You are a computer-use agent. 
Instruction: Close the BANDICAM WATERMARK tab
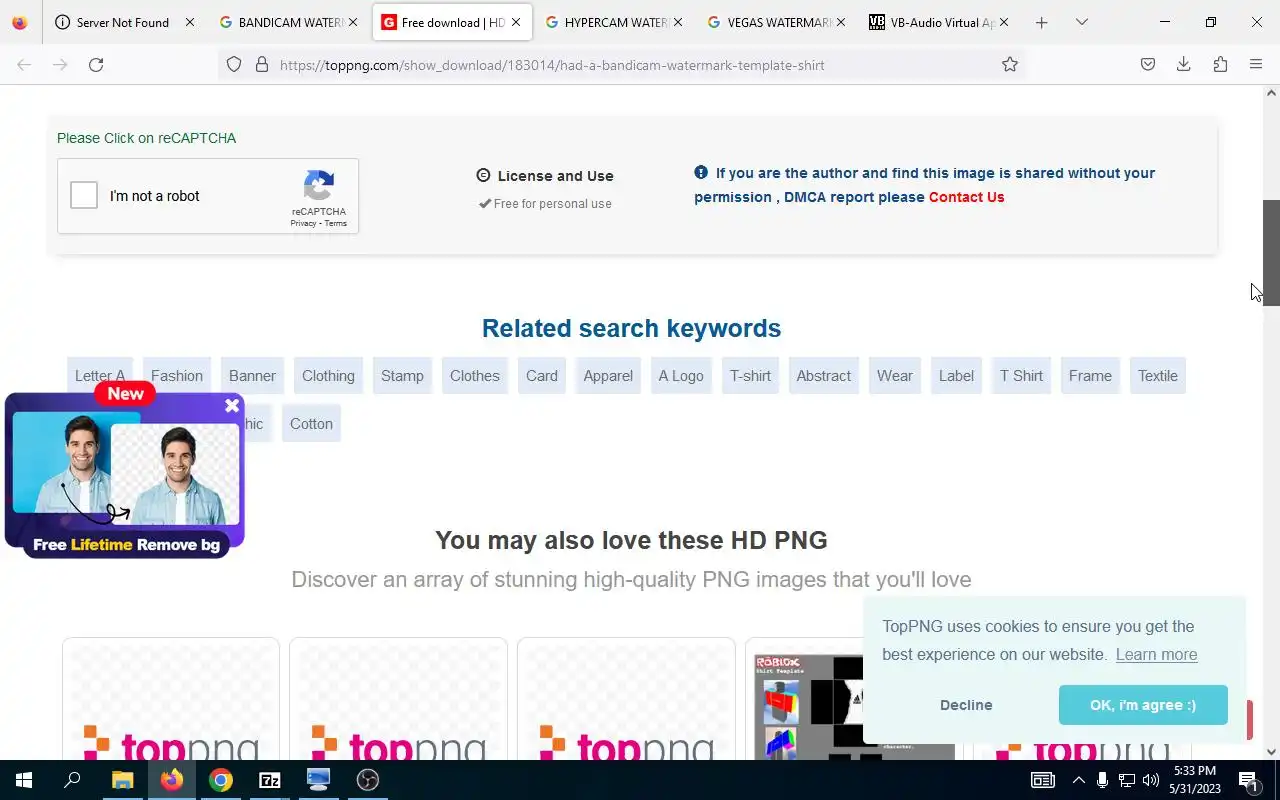tap(353, 22)
